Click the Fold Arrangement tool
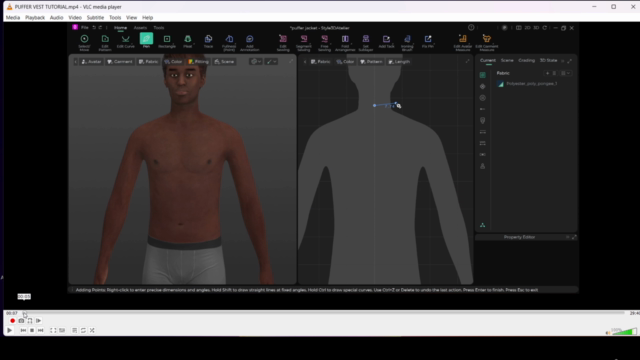Viewport: 640px width, 360px height. (345, 42)
